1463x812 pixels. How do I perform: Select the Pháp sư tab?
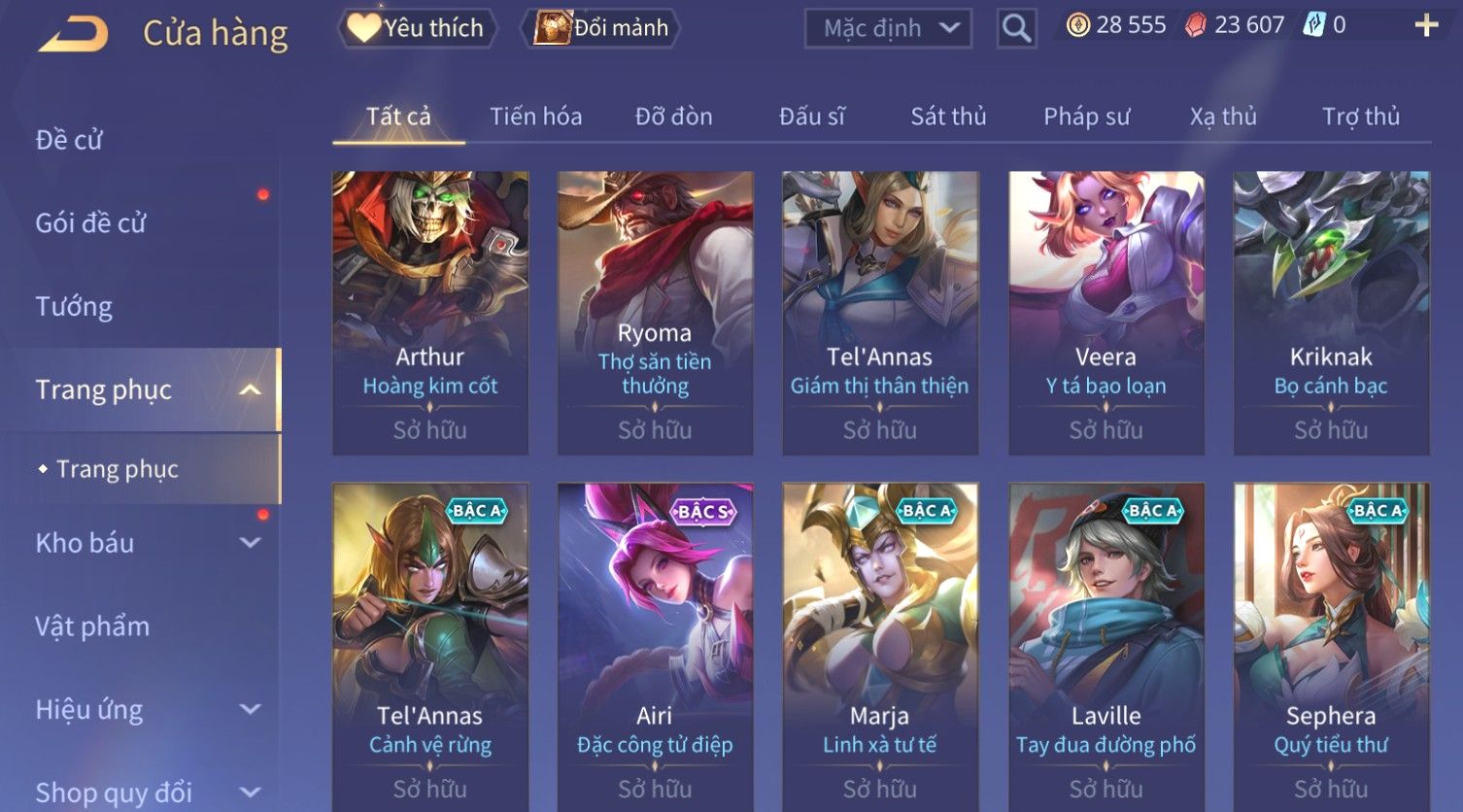point(1086,117)
